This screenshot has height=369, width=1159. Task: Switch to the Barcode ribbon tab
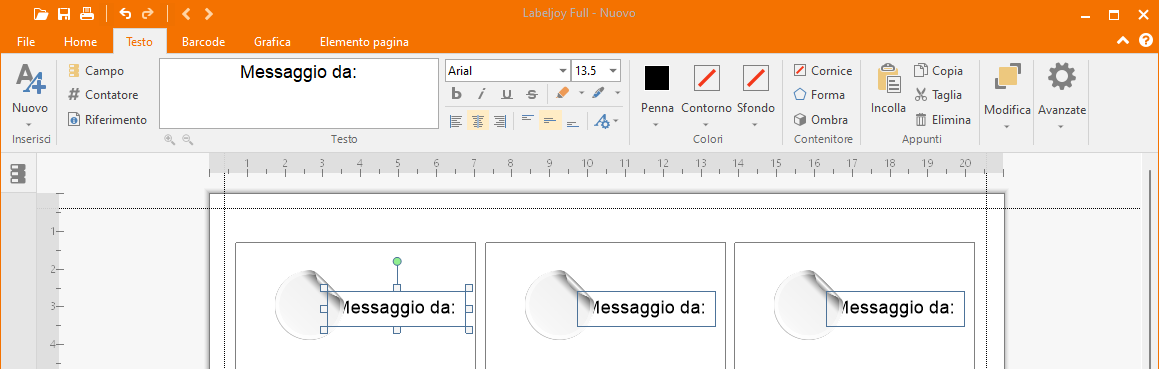(x=203, y=42)
